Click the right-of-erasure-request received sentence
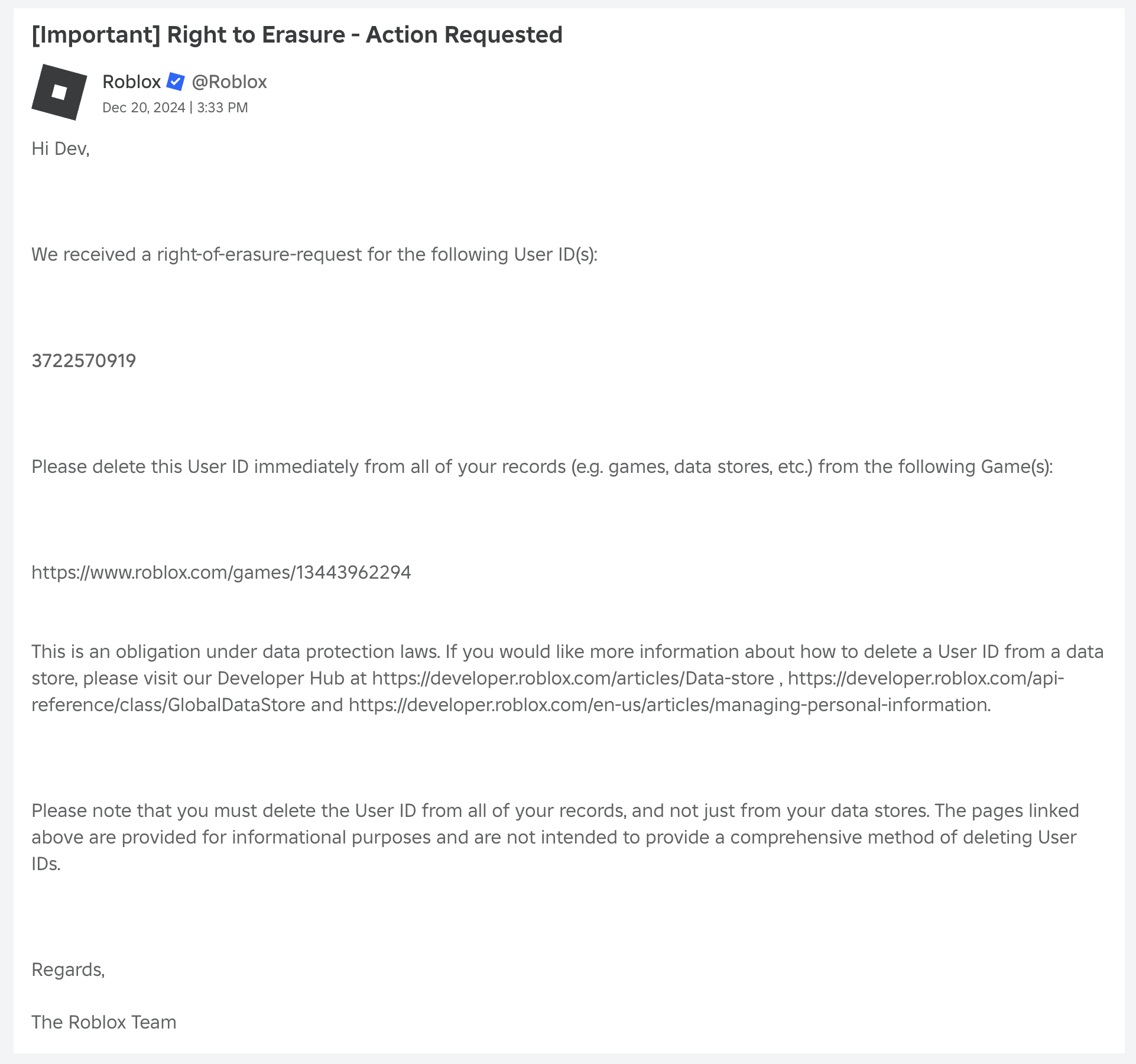This screenshot has width=1136, height=1064. coord(314,254)
